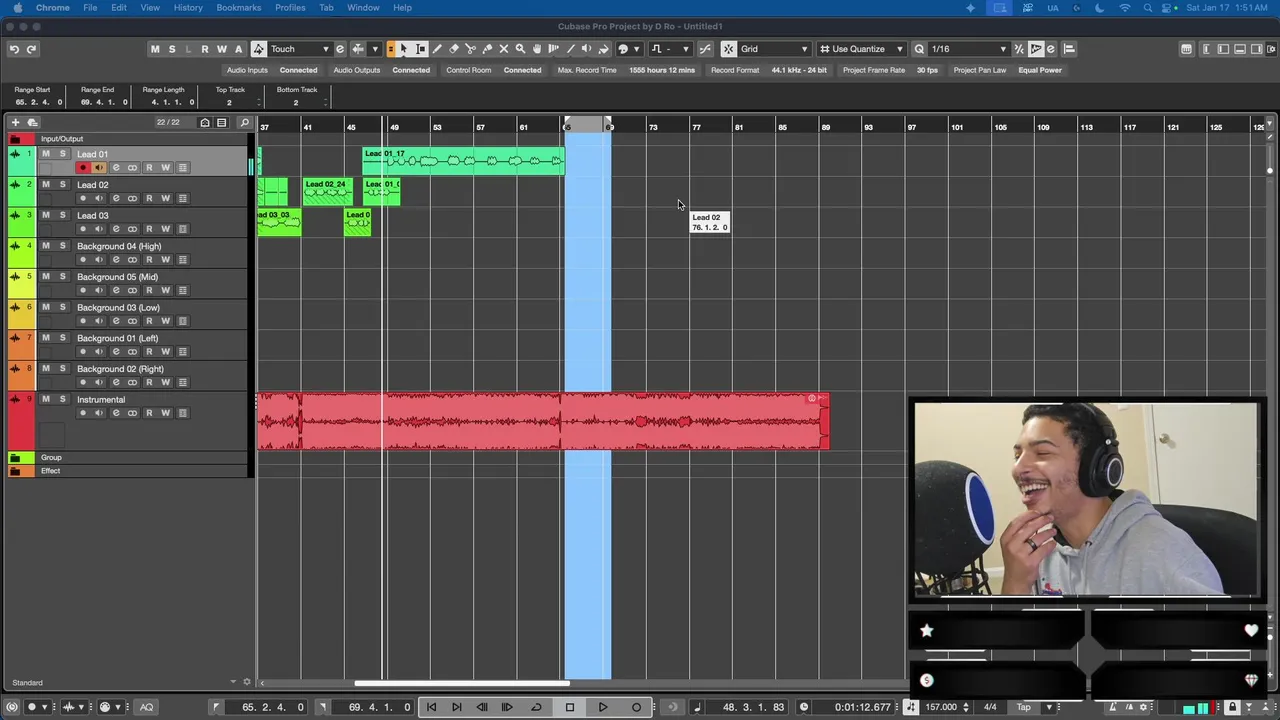
Task: Open the Bookmarks menu
Action: 239,8
